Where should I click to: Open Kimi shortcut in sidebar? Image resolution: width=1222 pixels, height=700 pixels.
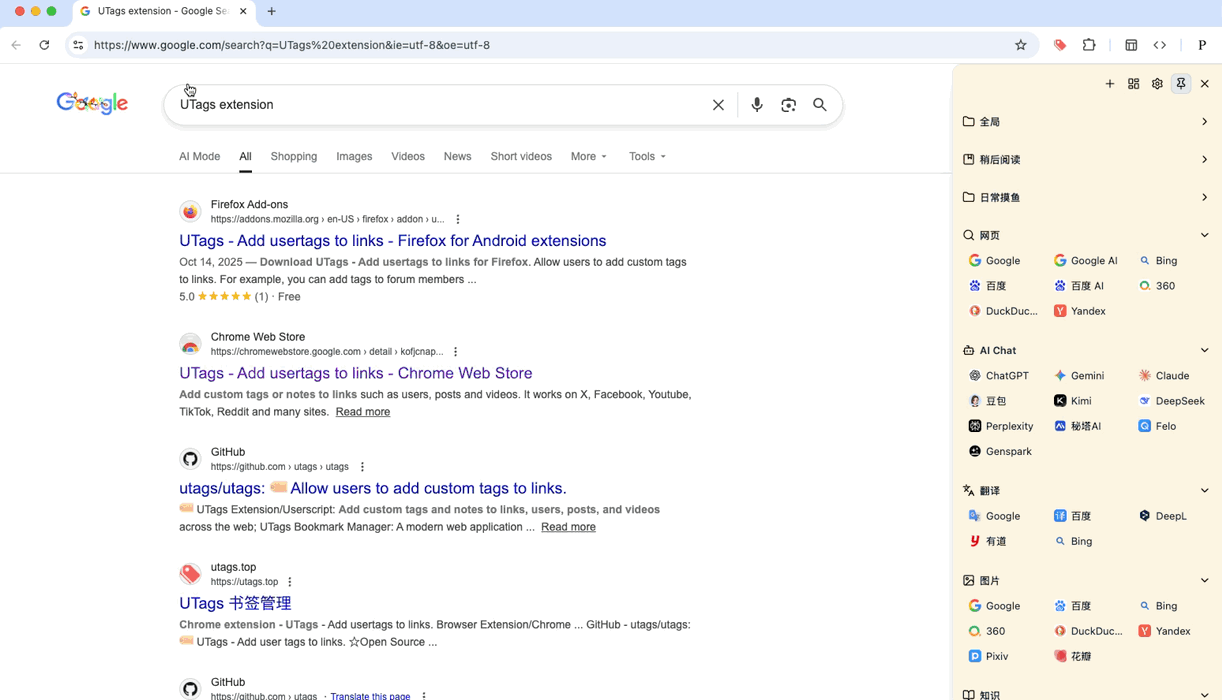1073,401
